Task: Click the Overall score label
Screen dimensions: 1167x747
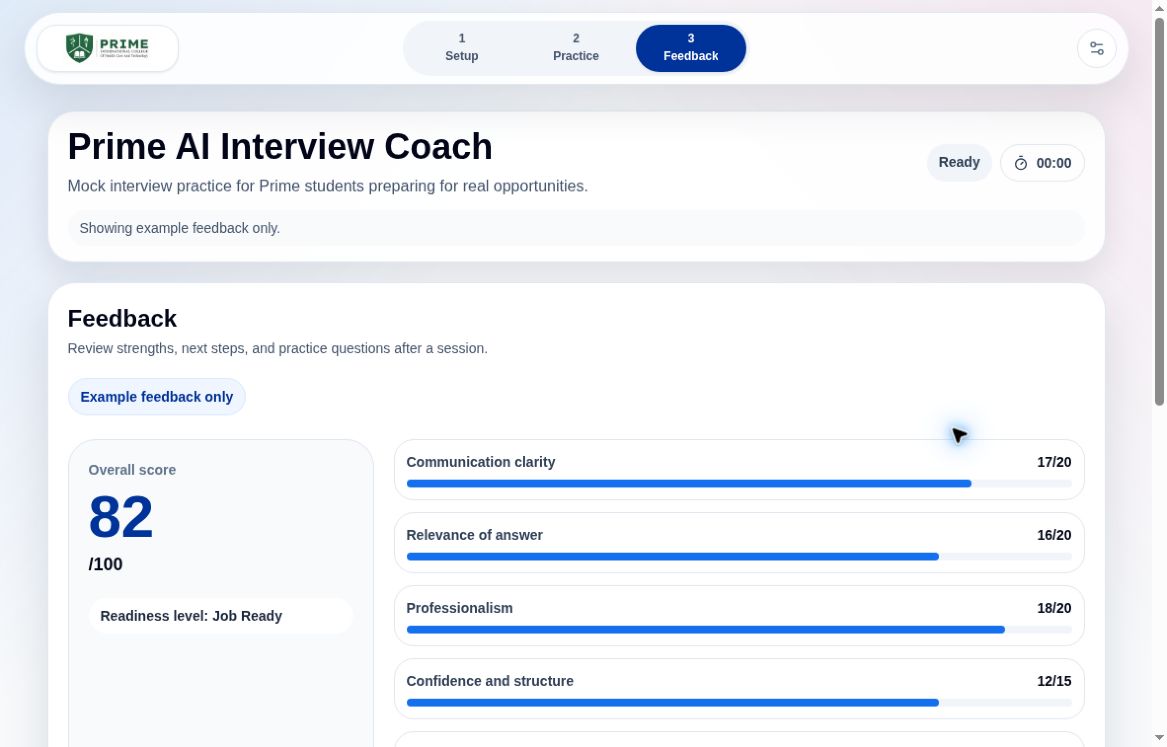Action: [132, 470]
